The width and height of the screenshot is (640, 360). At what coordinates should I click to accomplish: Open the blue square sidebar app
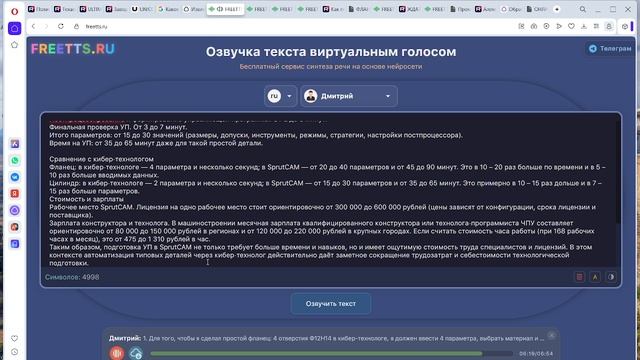(x=15, y=244)
